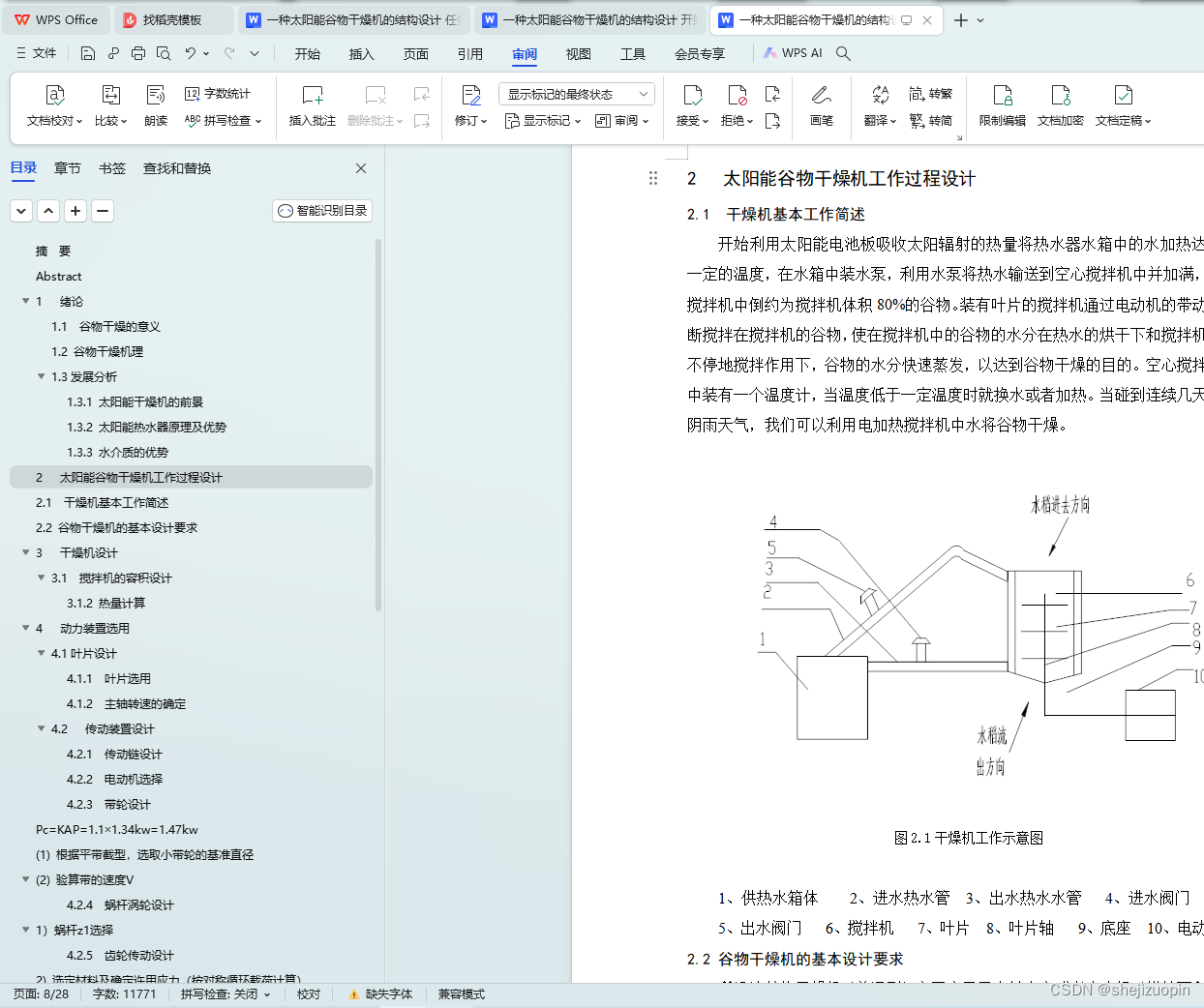Screen dimensions: 1204x1008
Task: Open the 翻译 translate tool
Action: [880, 106]
